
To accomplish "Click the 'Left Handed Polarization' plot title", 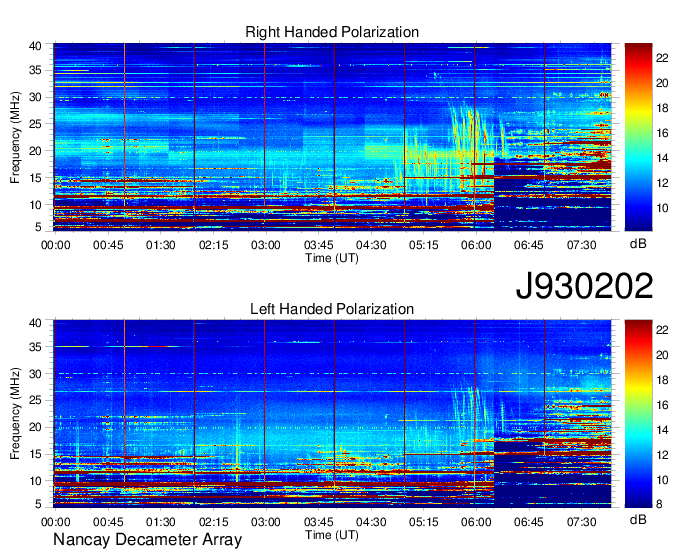I will point(332,309).
